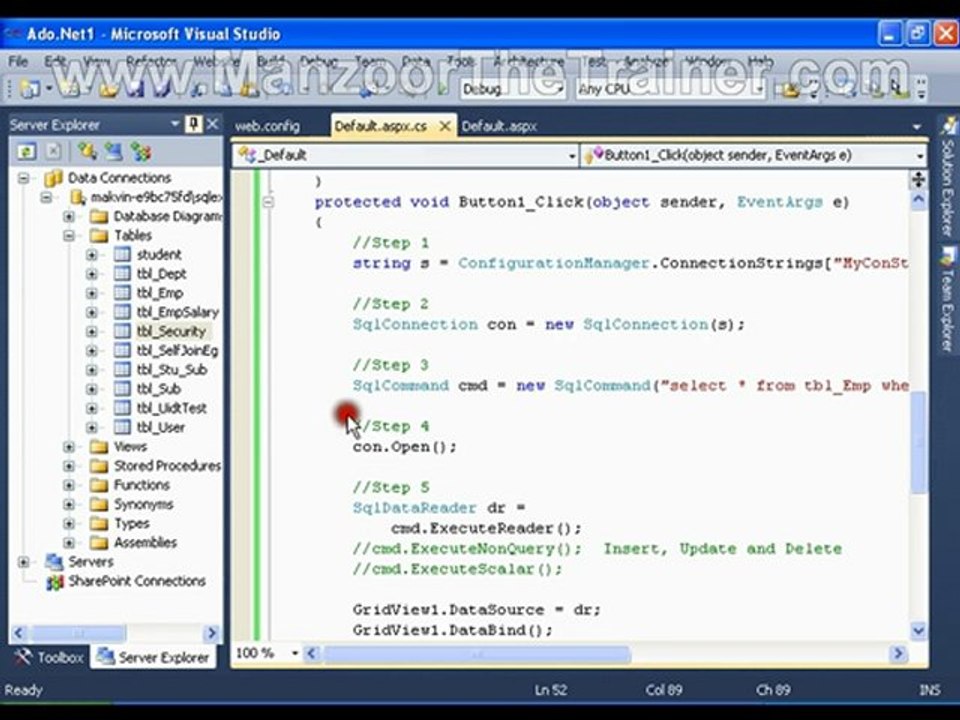The width and height of the screenshot is (960, 720).
Task: Click the con.Open(); code line
Action: click(405, 446)
